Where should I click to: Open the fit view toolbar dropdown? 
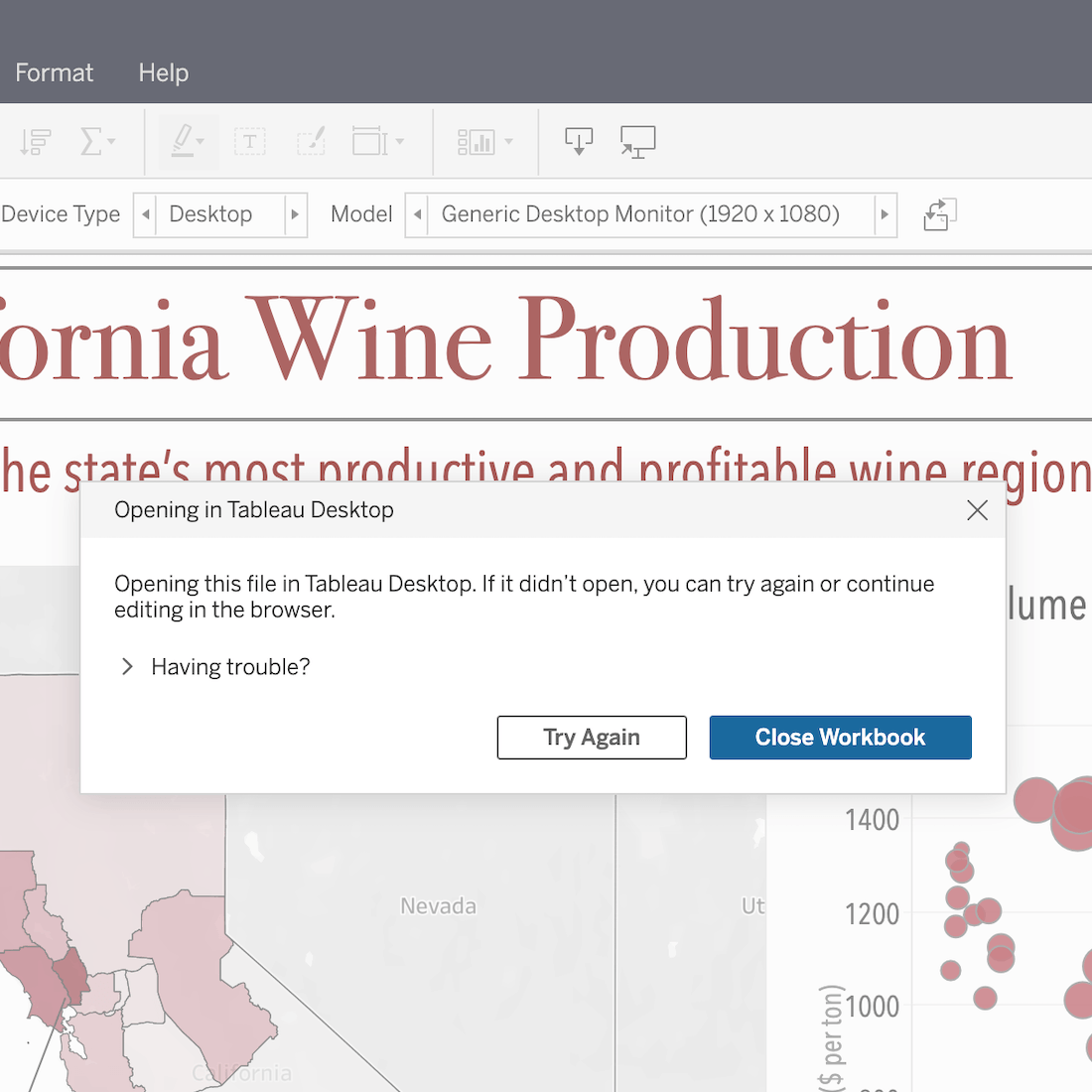(377, 142)
